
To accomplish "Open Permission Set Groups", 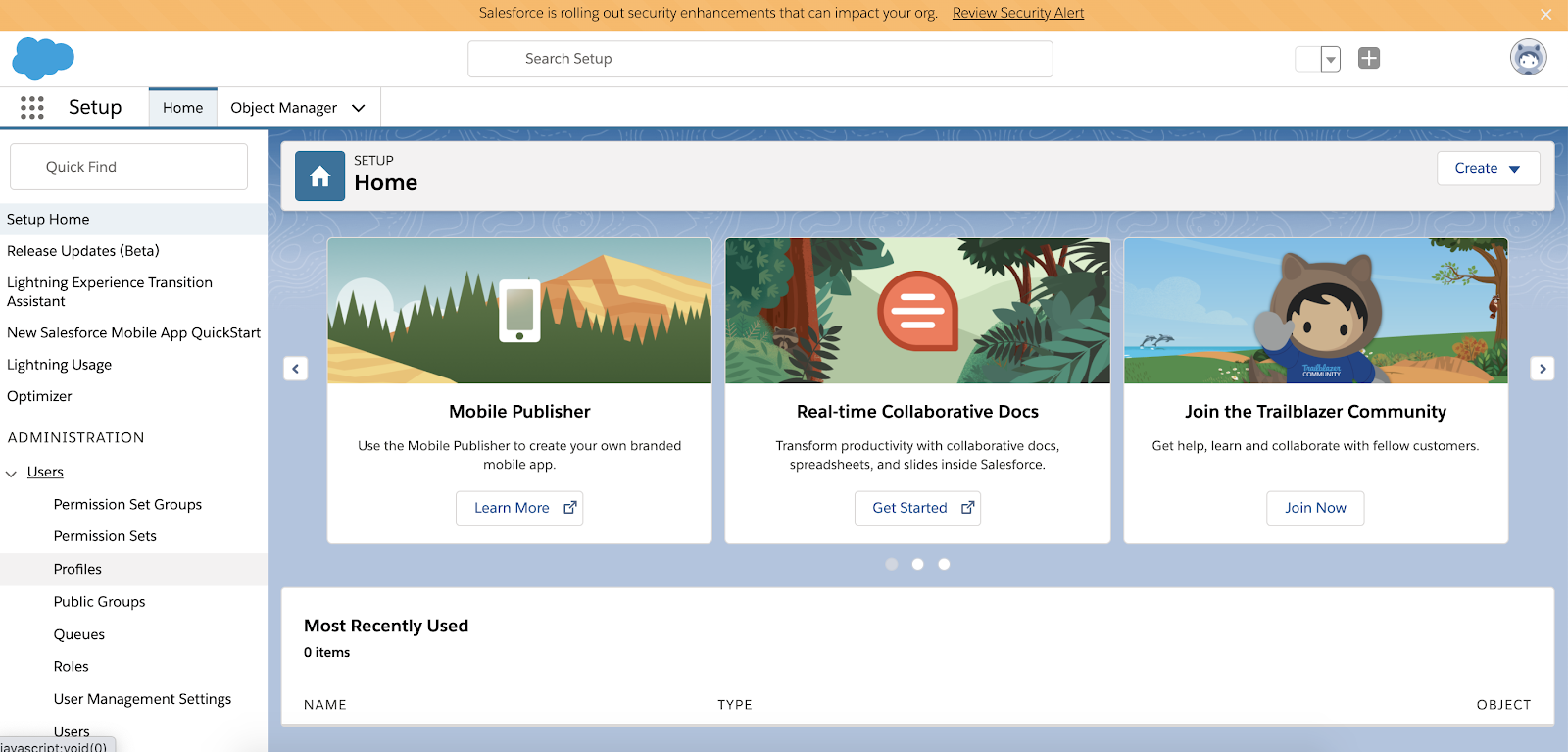I will pyautogui.click(x=127, y=504).
